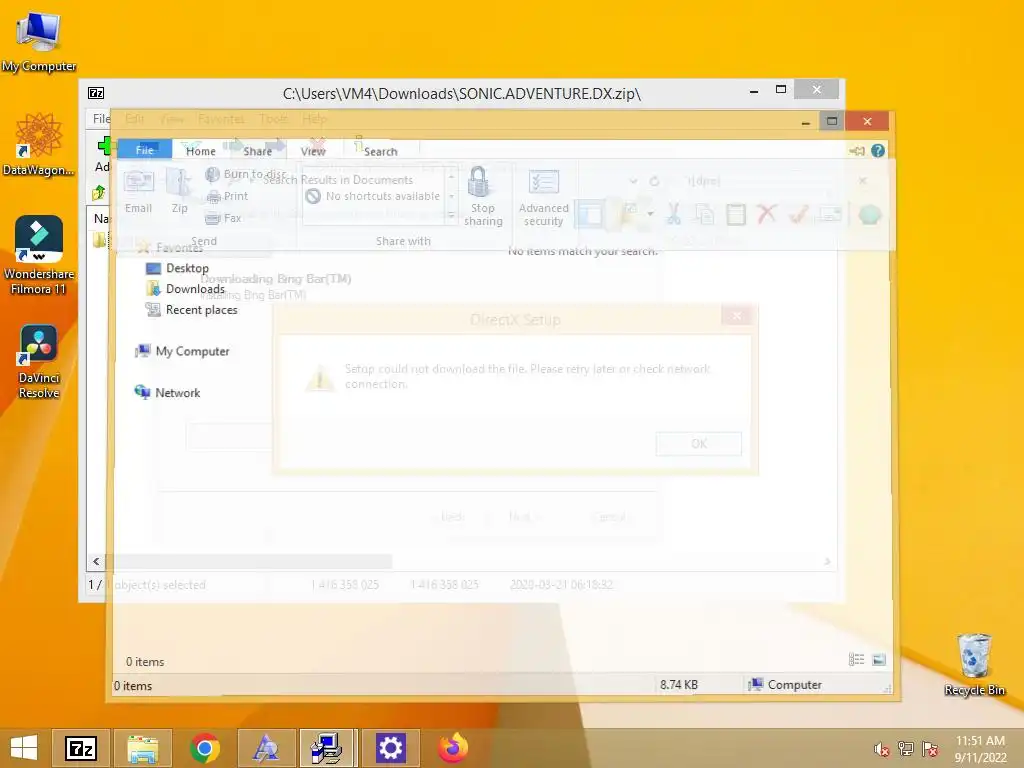Click the network tray icon
This screenshot has height=768, width=1024.
point(906,749)
